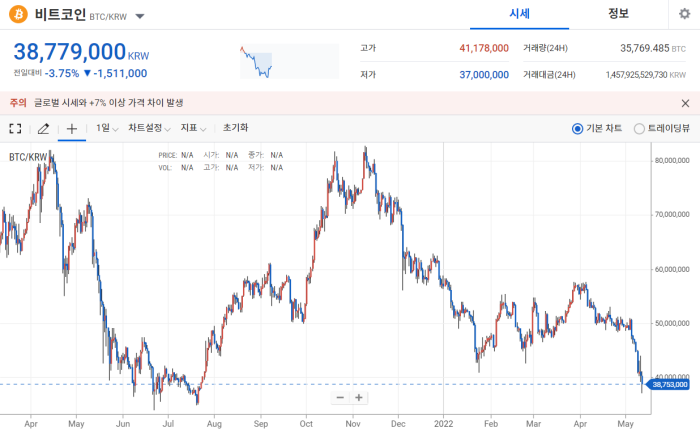Open the BTC/KRW market selector arrow

click(140, 17)
